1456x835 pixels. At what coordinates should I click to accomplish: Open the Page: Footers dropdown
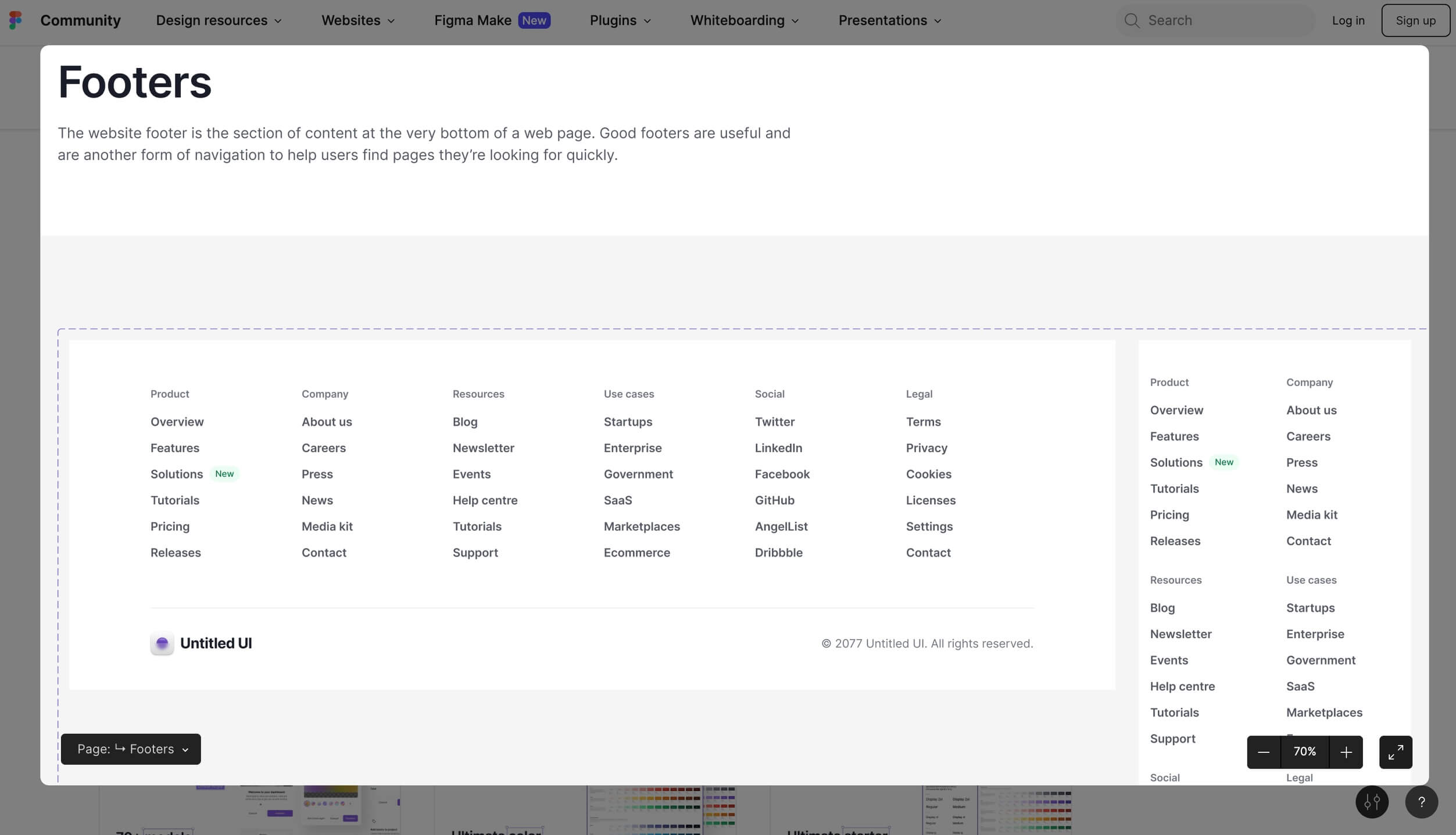tap(131, 749)
